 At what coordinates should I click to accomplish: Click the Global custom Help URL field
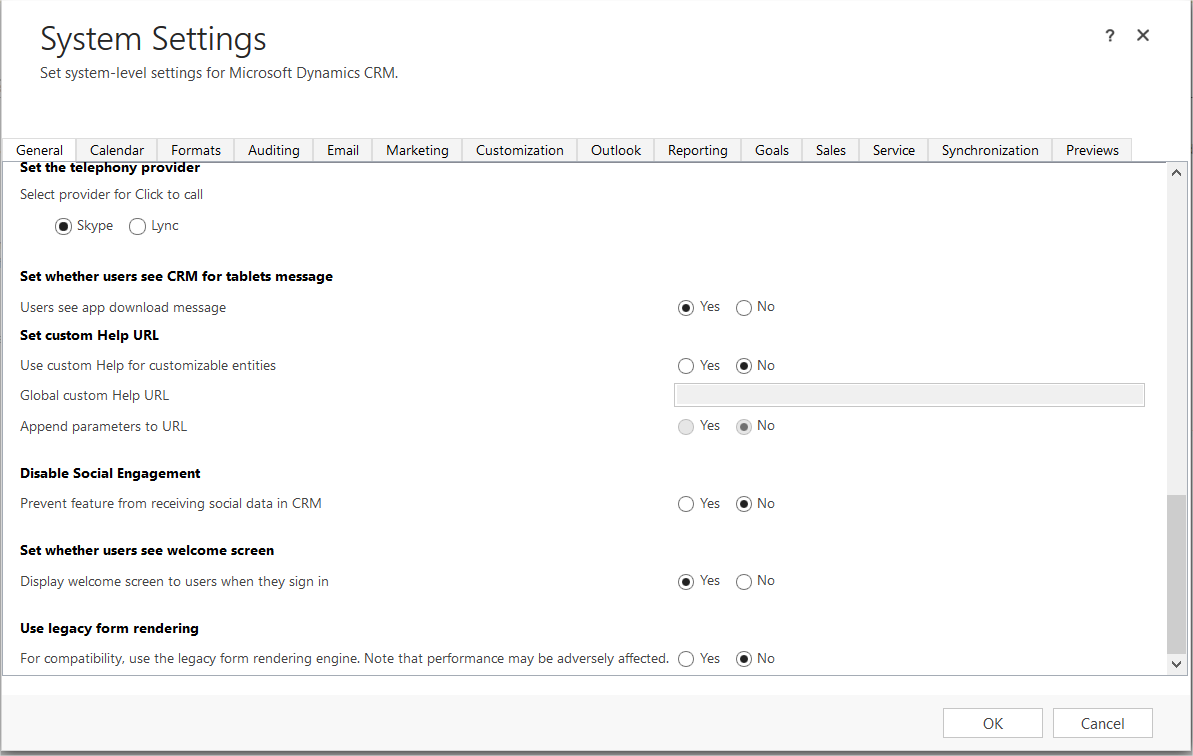908,394
